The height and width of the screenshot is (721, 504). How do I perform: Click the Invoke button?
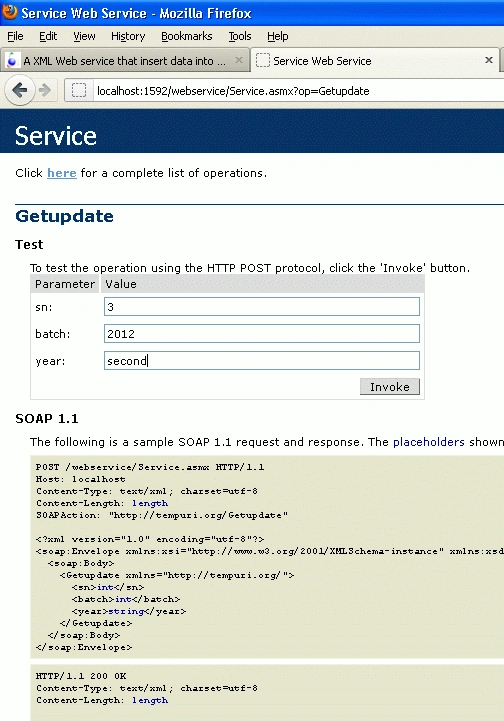[x=390, y=387]
